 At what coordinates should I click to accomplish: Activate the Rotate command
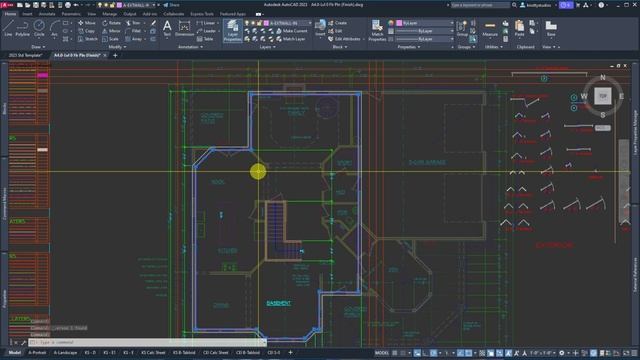click(111, 23)
